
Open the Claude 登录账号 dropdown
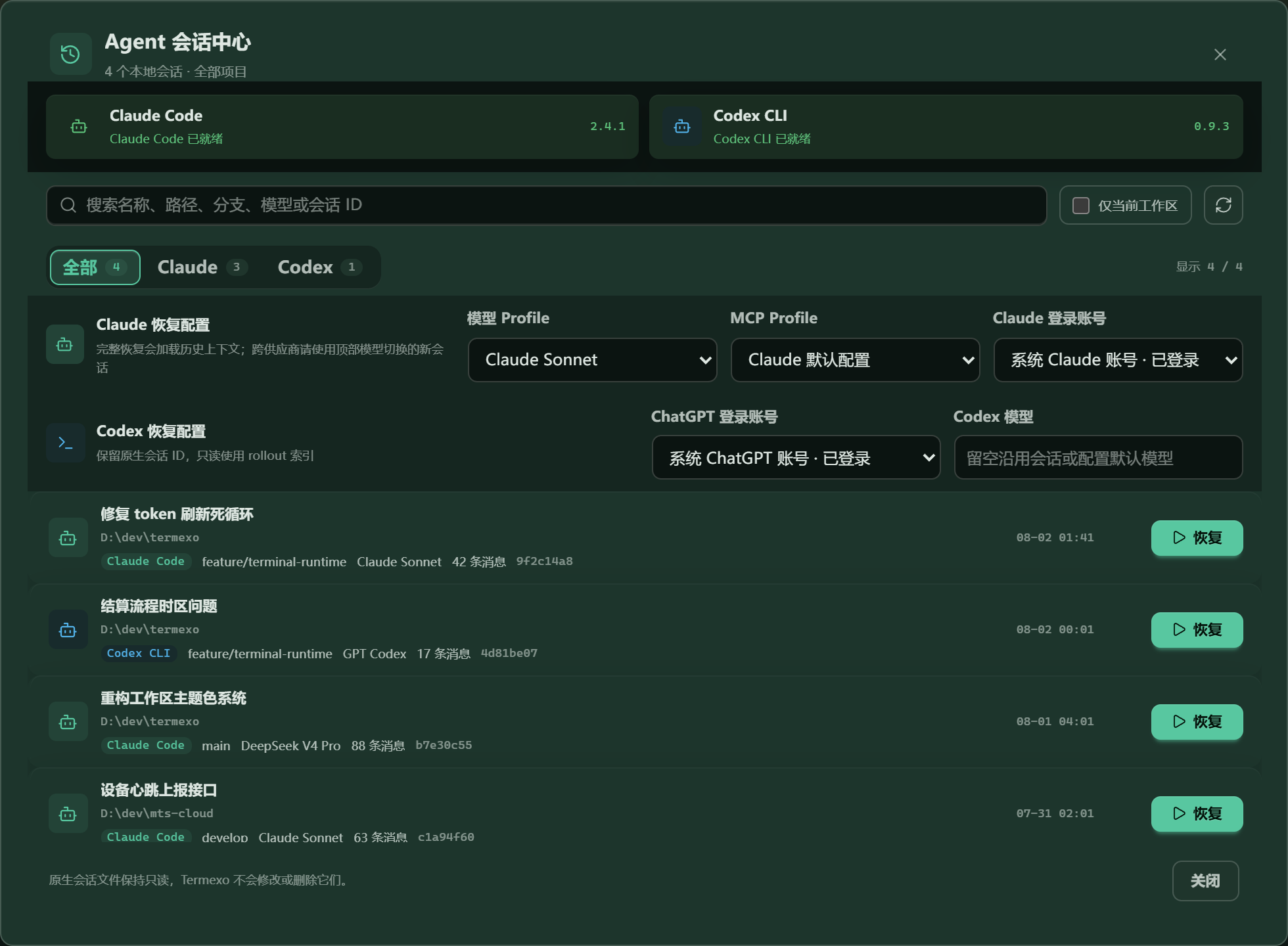(1118, 360)
